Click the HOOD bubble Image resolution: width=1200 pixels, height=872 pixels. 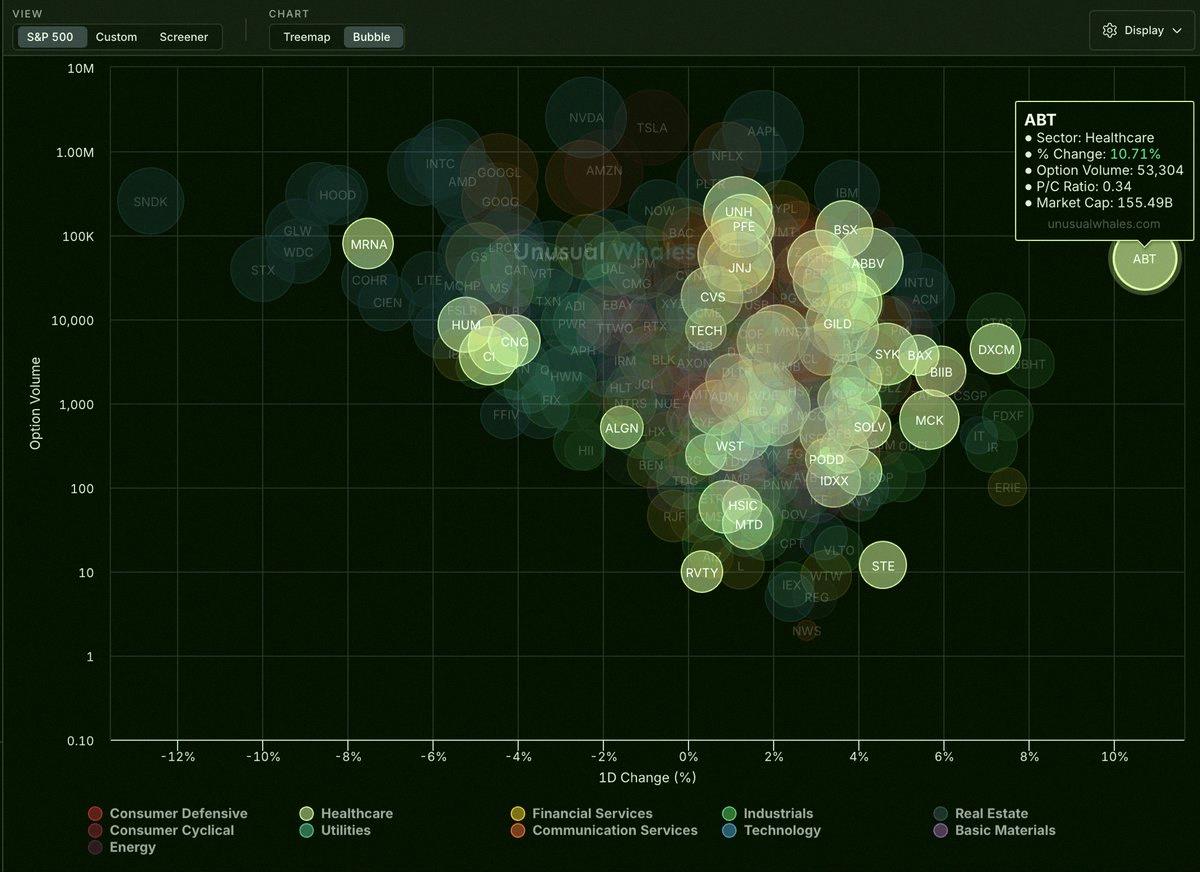coord(338,196)
